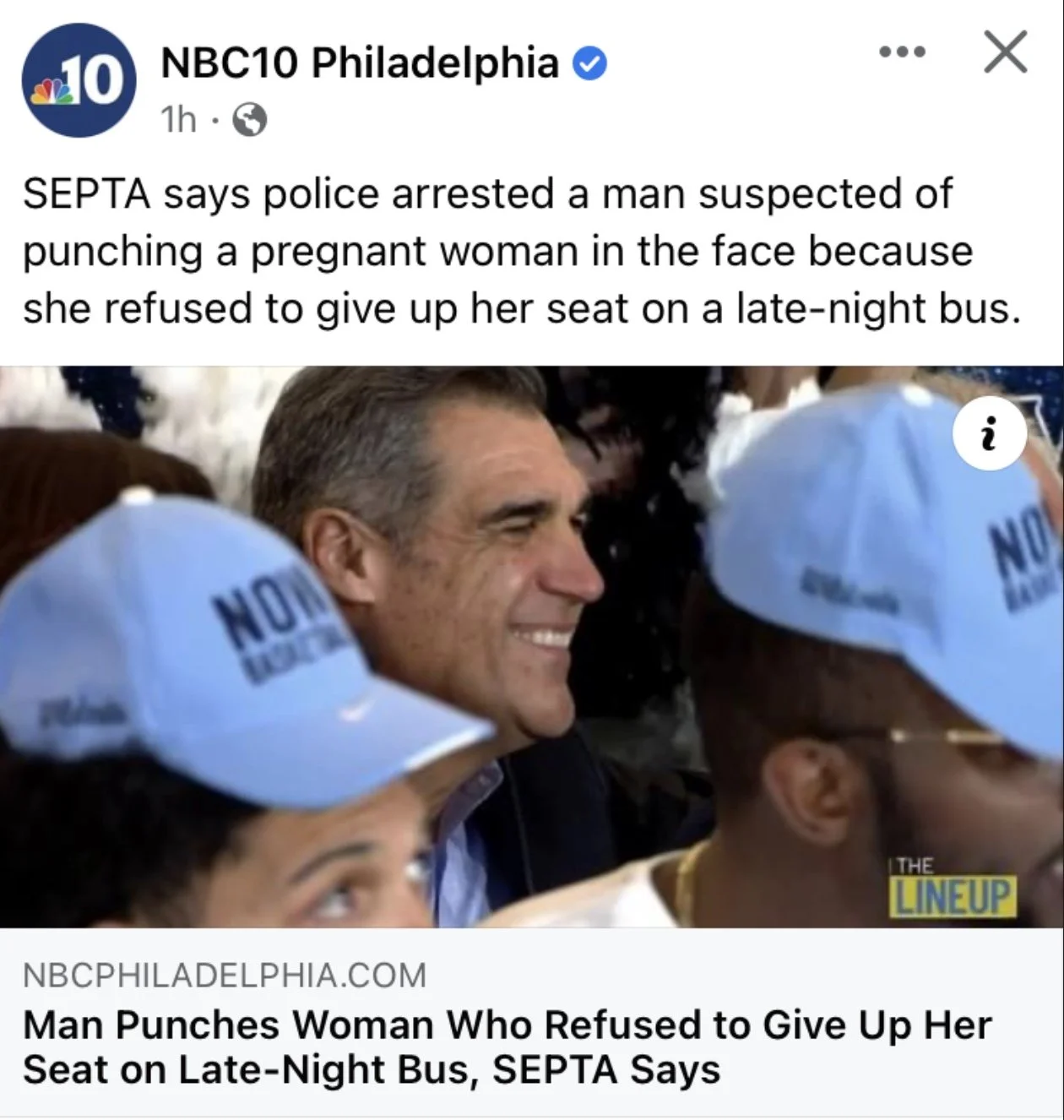This screenshot has width=1064, height=1120.
Task: Open the NBC10 Philadelphia profile picture
Action: [x=79, y=80]
